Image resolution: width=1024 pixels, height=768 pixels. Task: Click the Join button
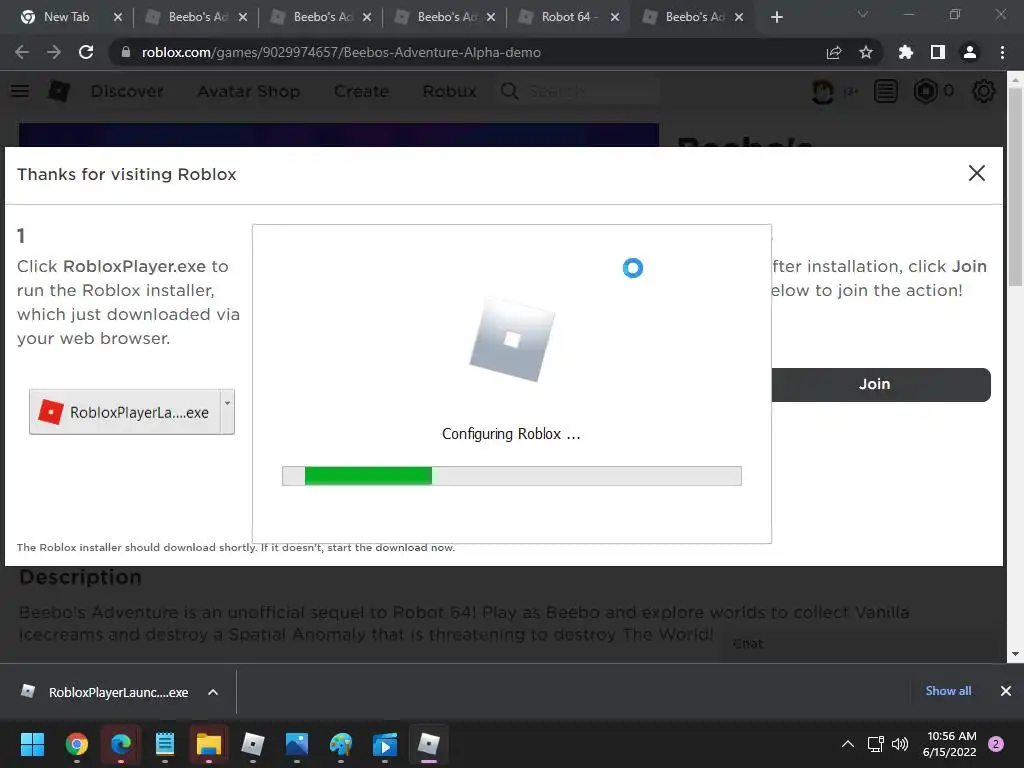(x=881, y=385)
